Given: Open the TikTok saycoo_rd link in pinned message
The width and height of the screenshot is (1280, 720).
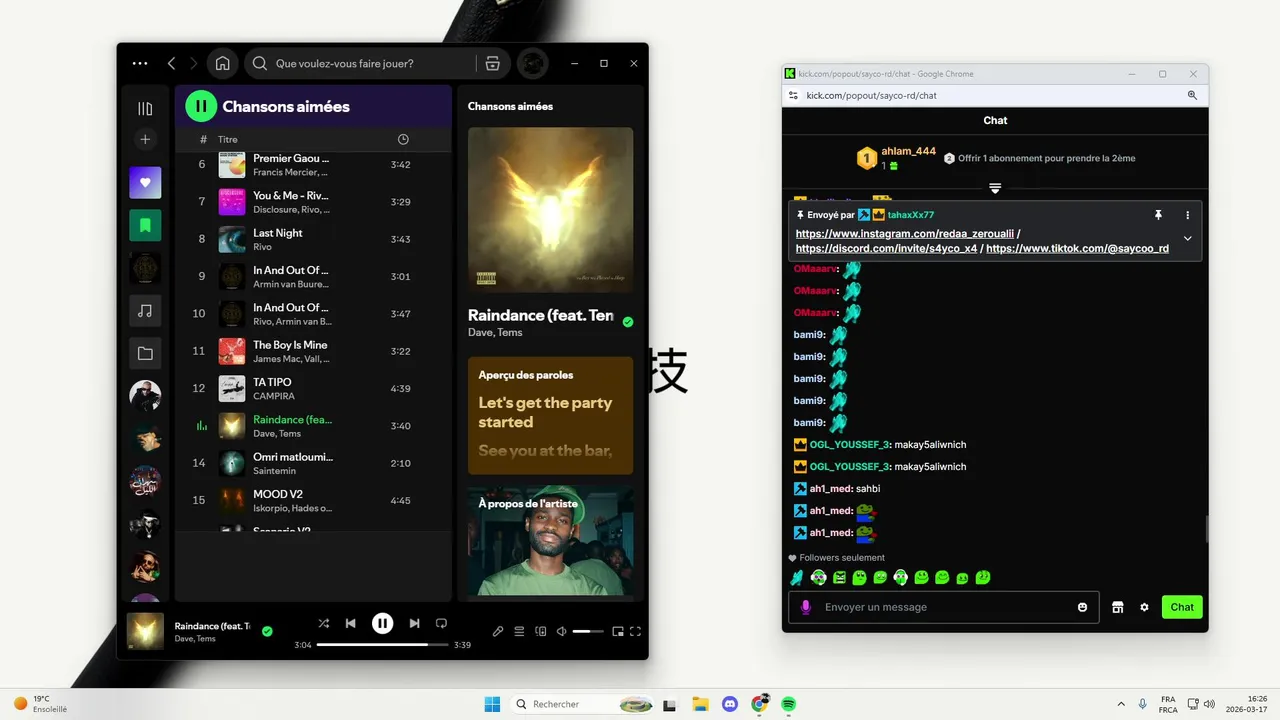Looking at the screenshot, I should point(1077,248).
